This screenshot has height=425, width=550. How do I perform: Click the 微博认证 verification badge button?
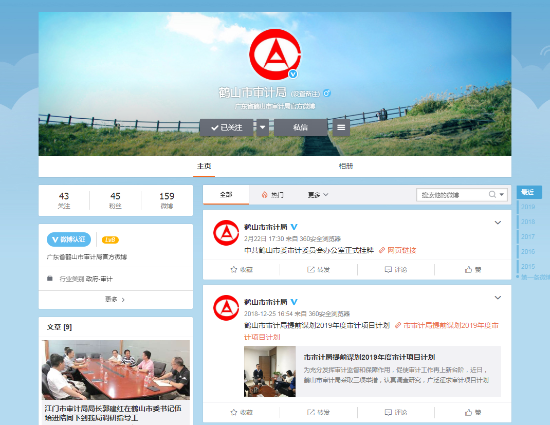point(69,240)
